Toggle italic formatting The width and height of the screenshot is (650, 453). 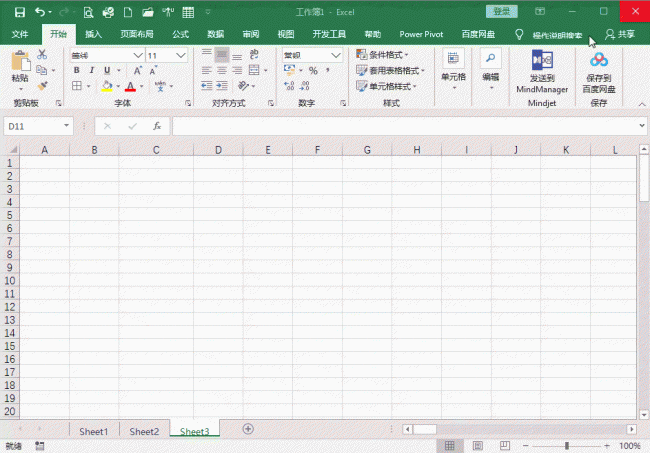click(x=92, y=70)
